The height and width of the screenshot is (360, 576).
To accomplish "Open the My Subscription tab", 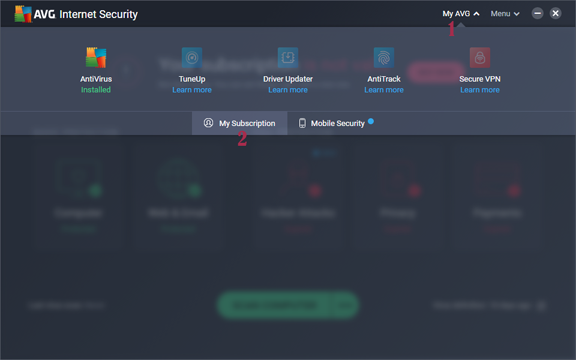I will click(240, 123).
